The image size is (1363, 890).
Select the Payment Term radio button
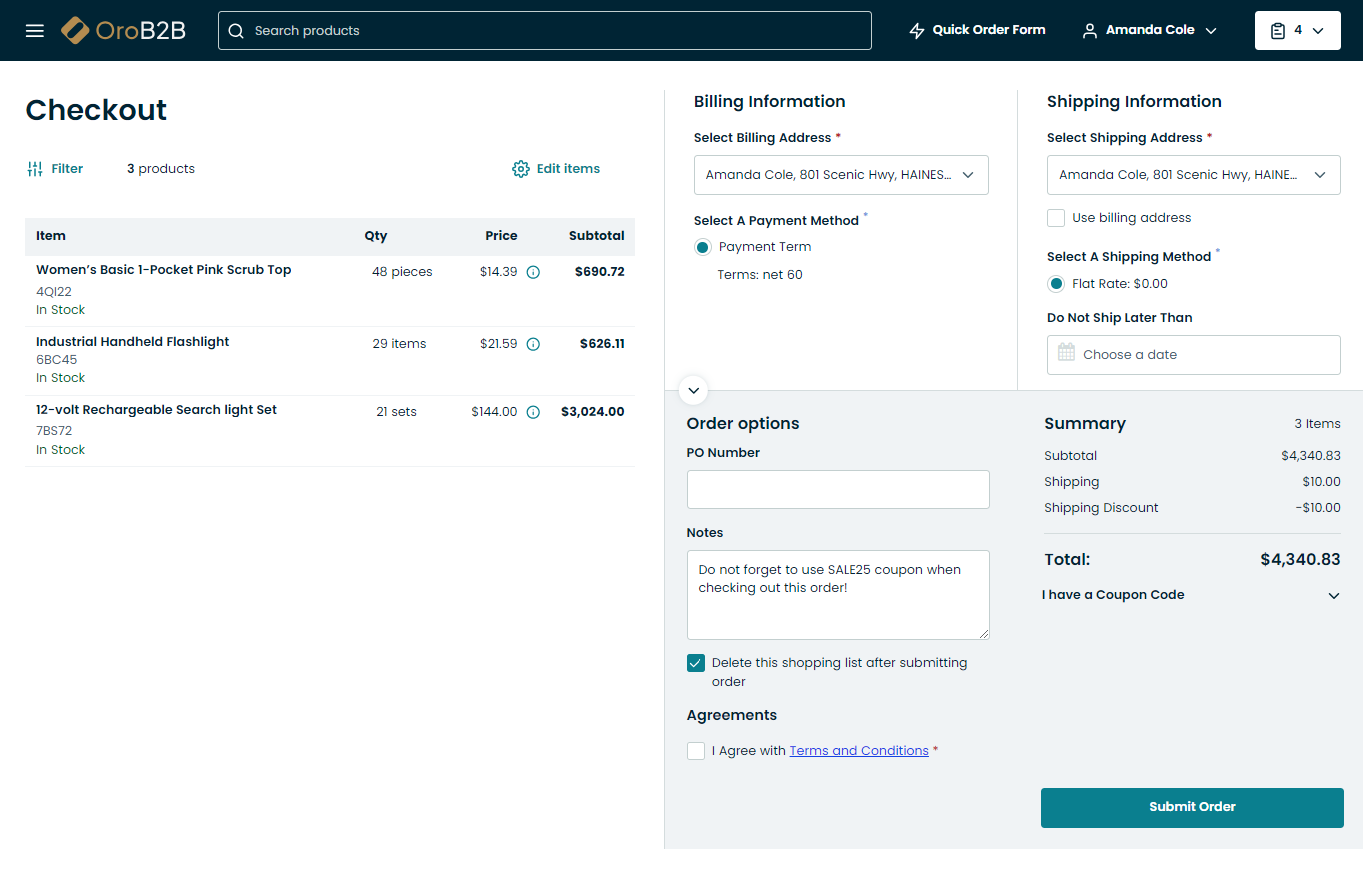703,247
